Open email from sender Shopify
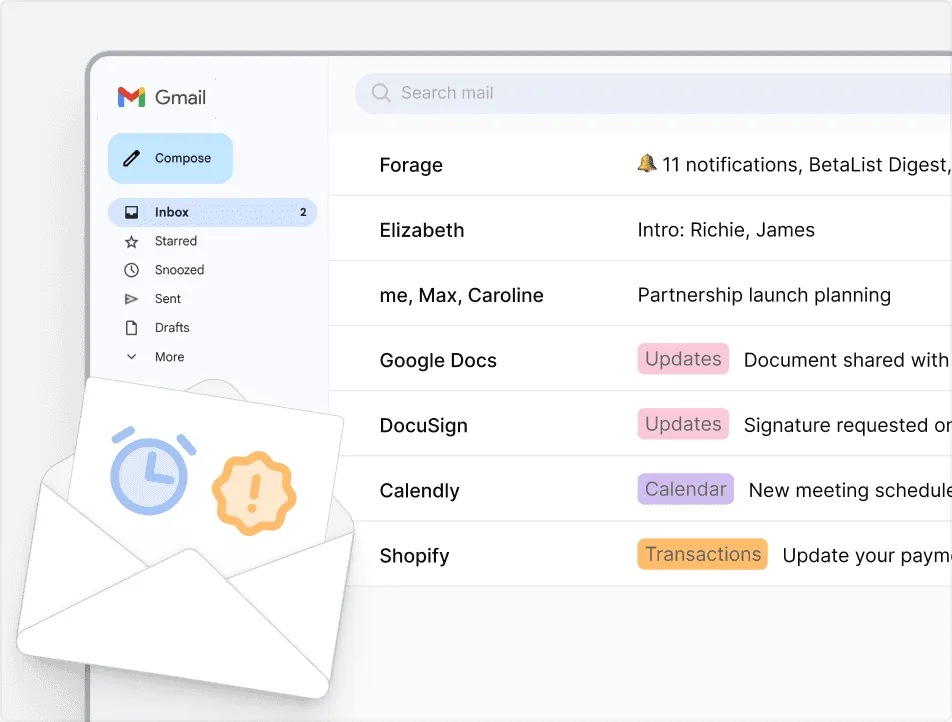Image resolution: width=952 pixels, height=722 pixels. pos(415,556)
